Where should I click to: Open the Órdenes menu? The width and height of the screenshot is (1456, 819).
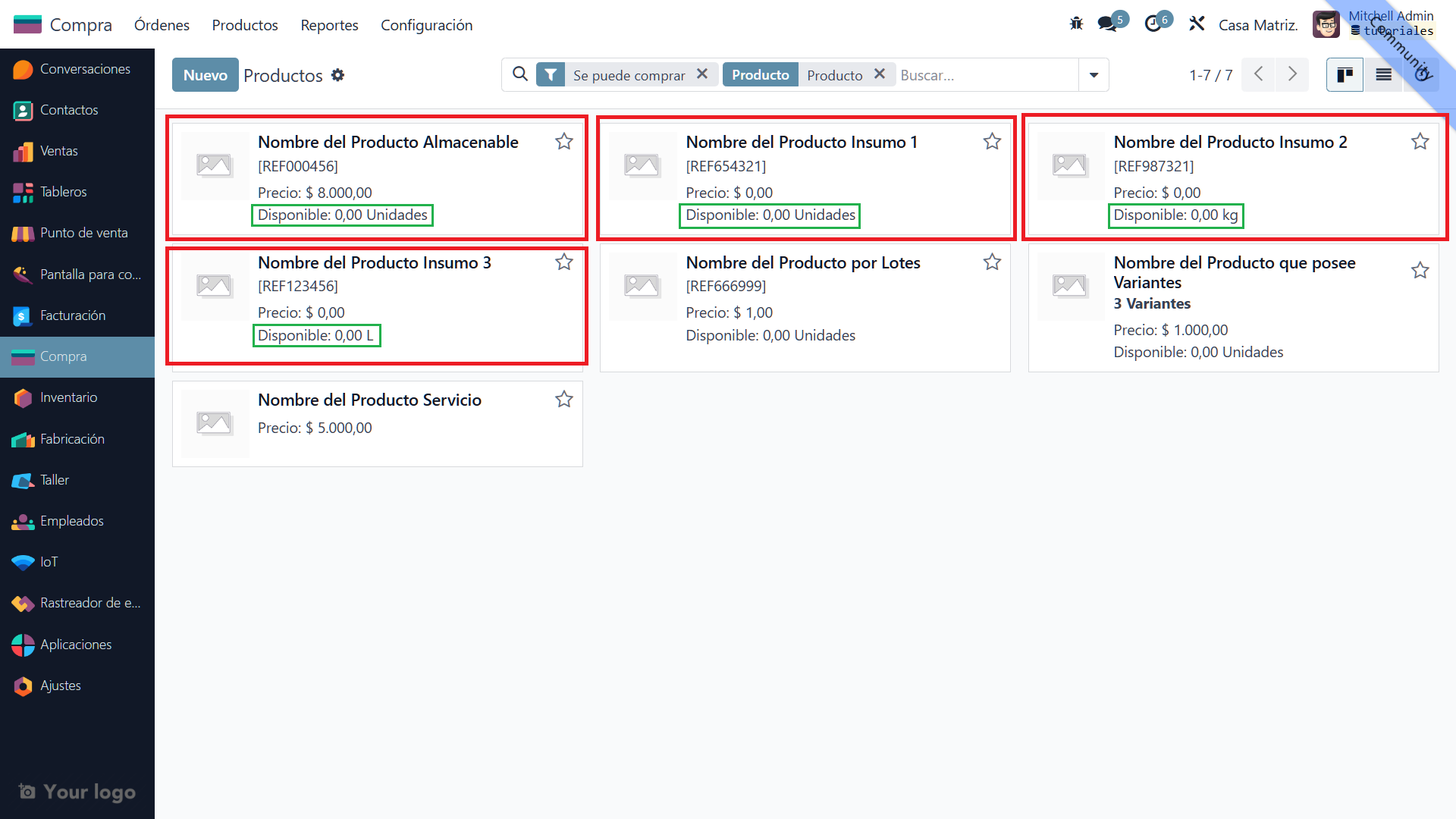click(162, 25)
